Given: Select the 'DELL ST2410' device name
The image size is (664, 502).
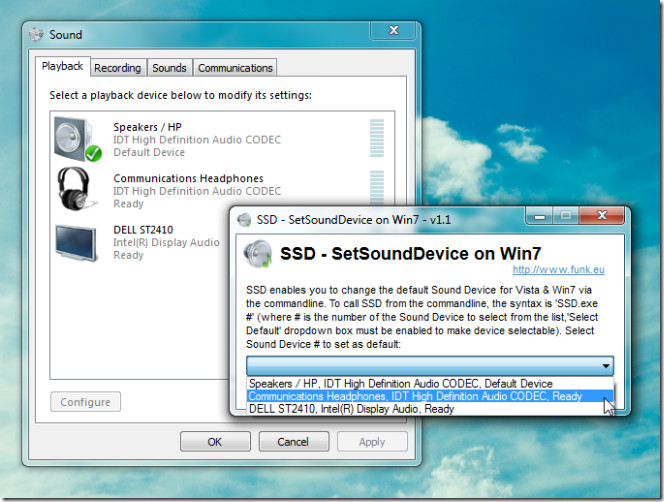Looking at the screenshot, I should tap(143, 230).
